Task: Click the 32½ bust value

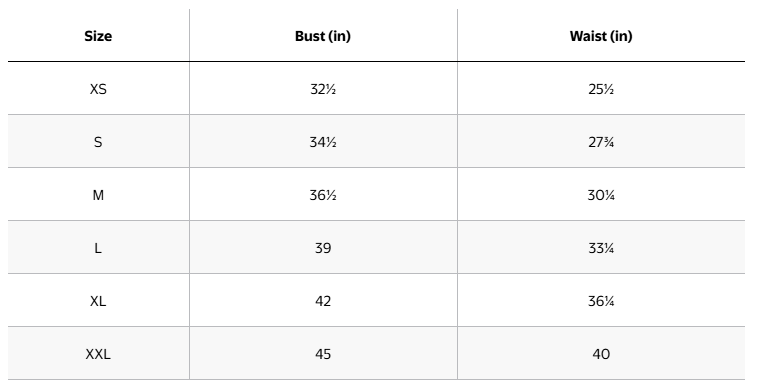Action: point(323,89)
